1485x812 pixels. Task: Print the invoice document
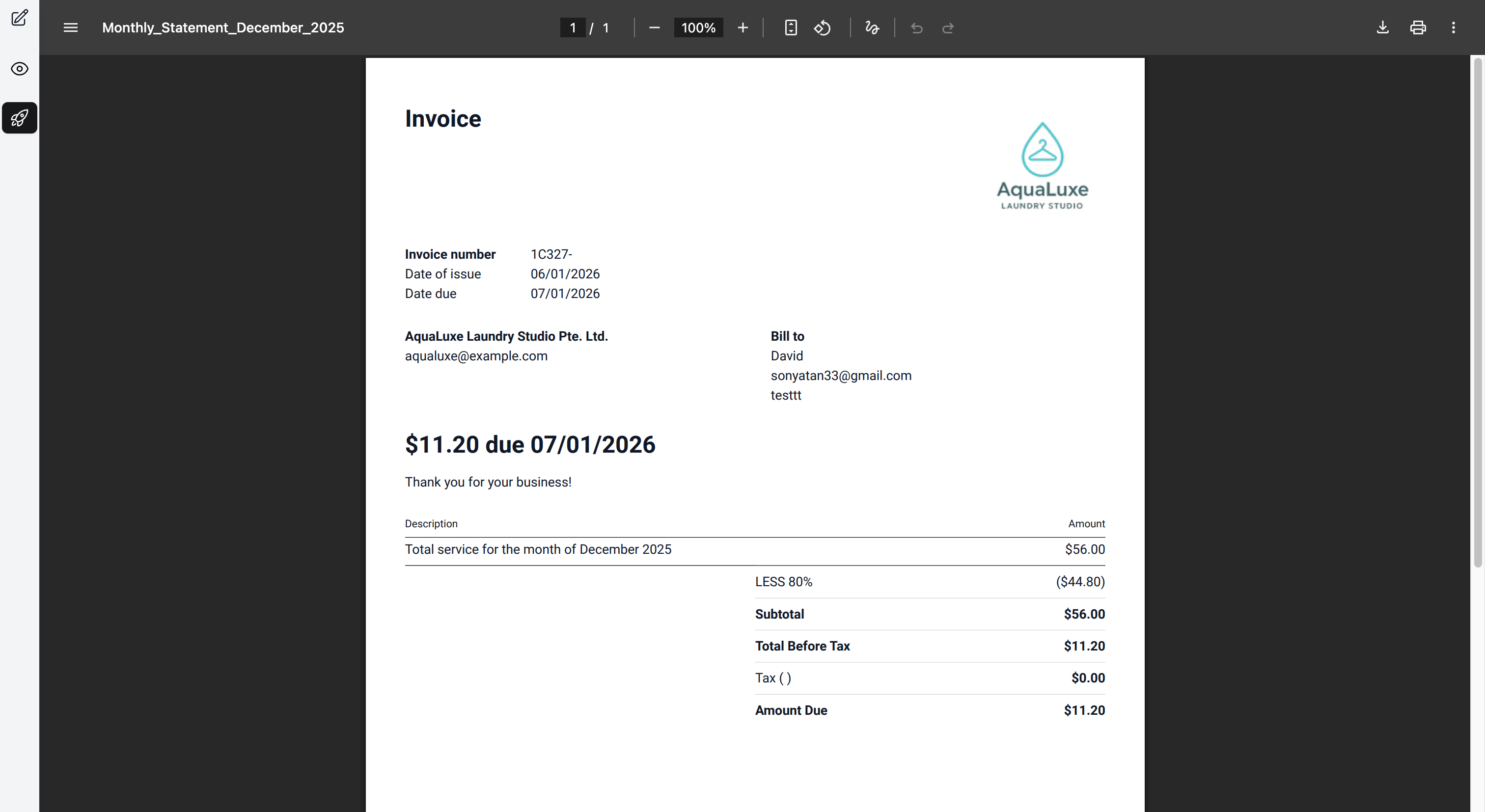1418,27
